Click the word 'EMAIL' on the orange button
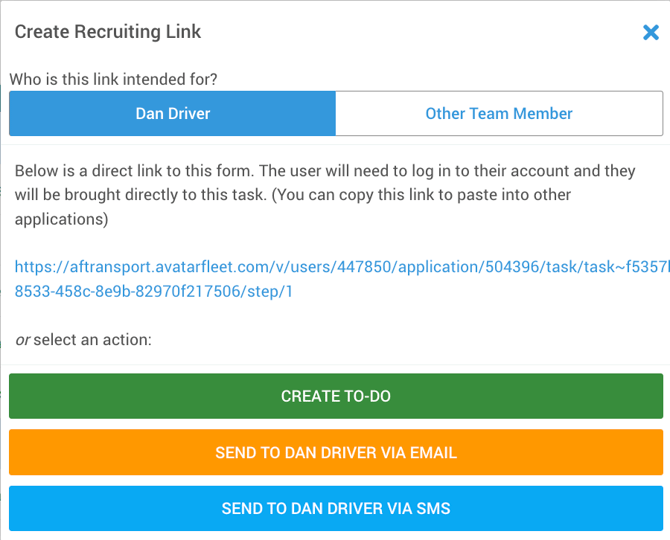This screenshot has width=670, height=540. [x=432, y=452]
